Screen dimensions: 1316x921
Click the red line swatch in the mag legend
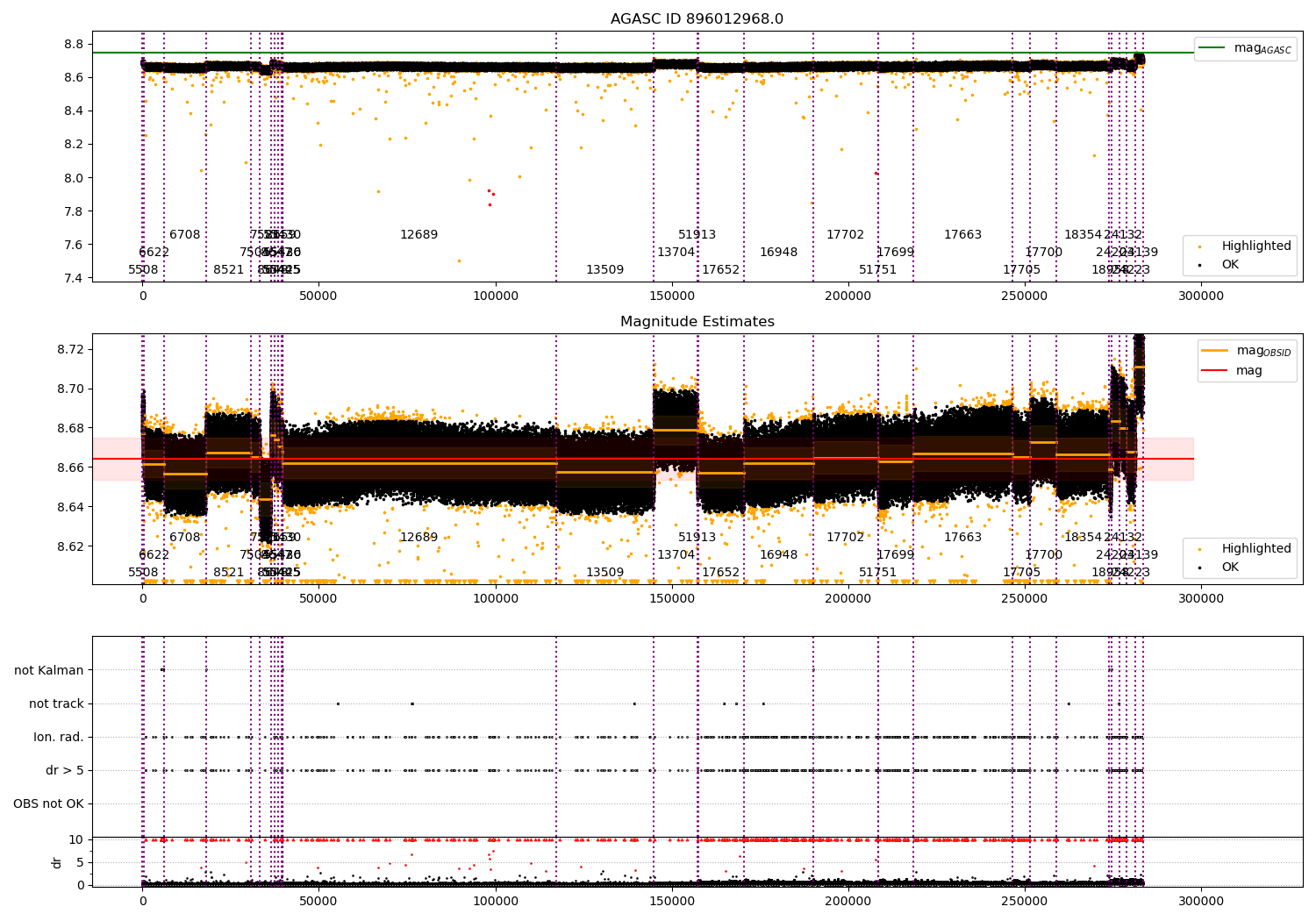tap(1215, 370)
